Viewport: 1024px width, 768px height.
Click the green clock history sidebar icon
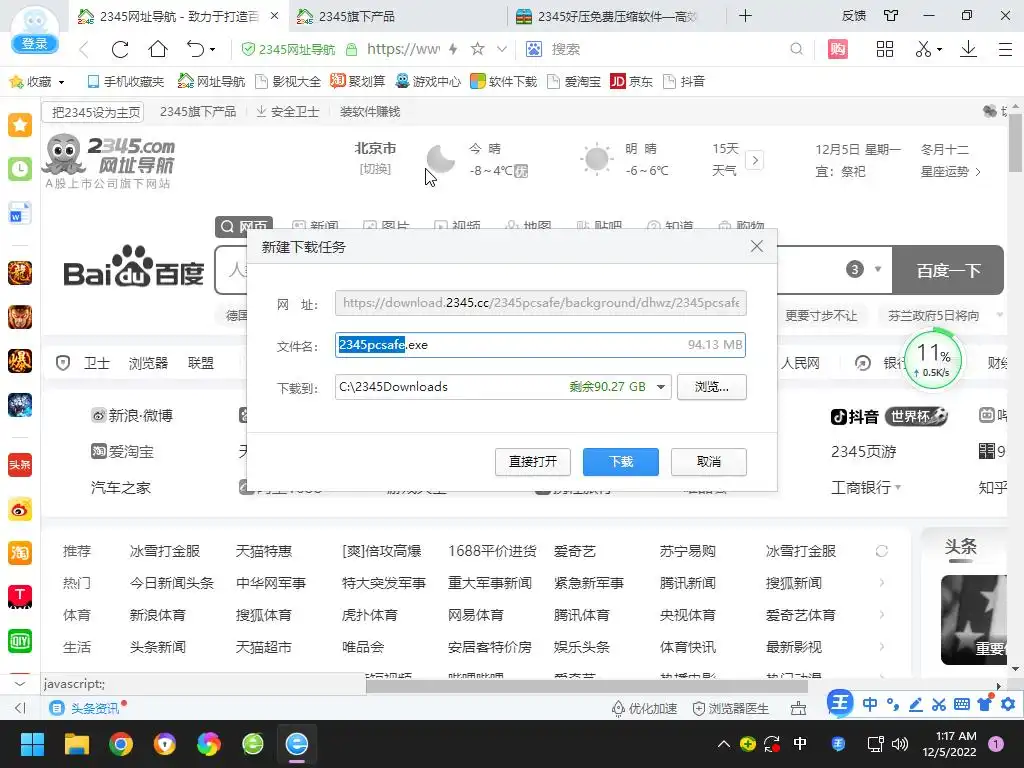(20, 169)
